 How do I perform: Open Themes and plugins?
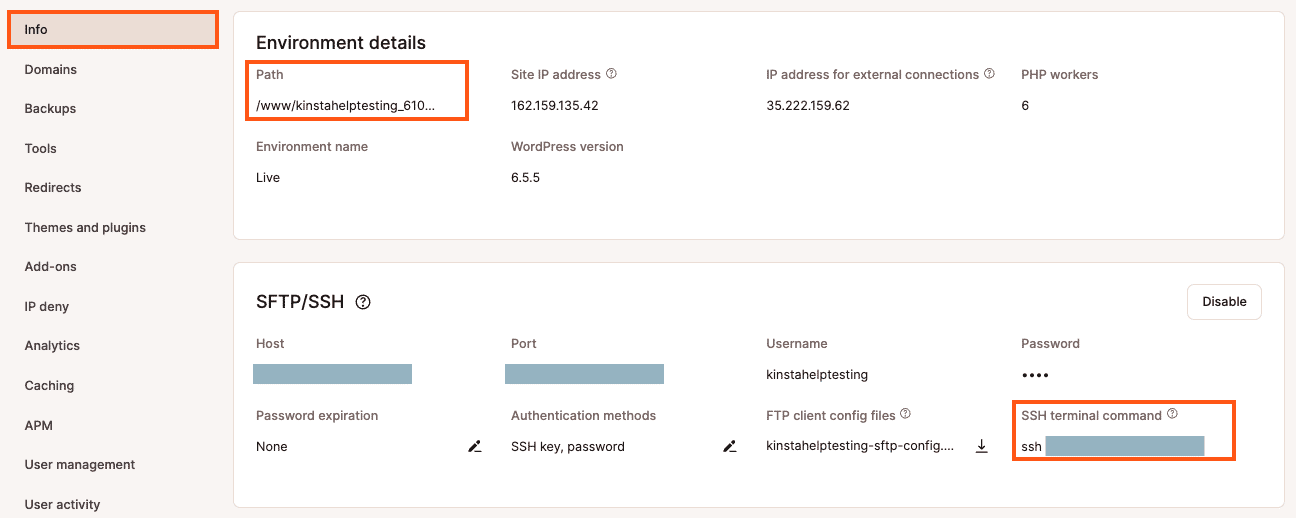85,227
